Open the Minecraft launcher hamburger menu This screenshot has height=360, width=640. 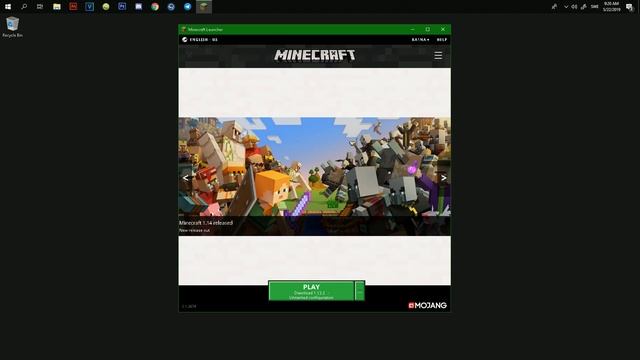[438, 56]
